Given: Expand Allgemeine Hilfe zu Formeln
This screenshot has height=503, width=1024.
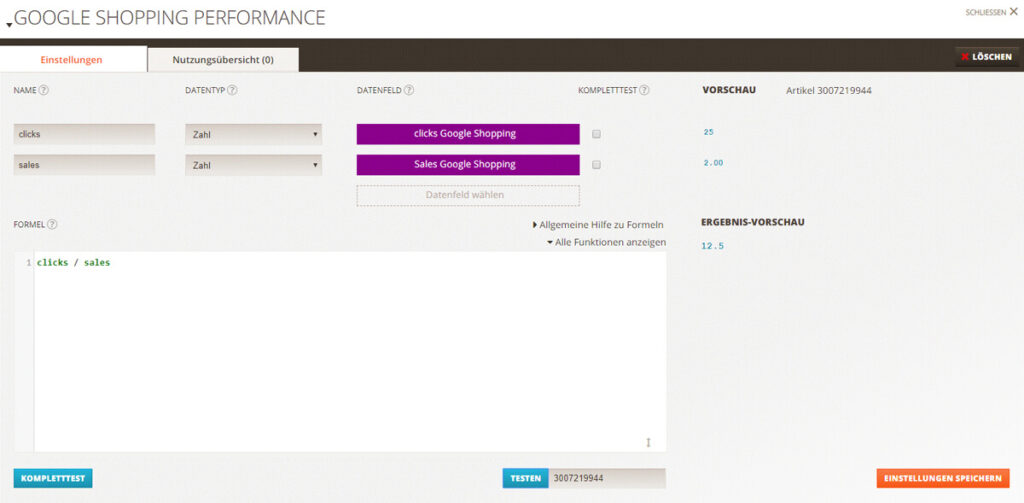Looking at the screenshot, I should (x=598, y=225).
